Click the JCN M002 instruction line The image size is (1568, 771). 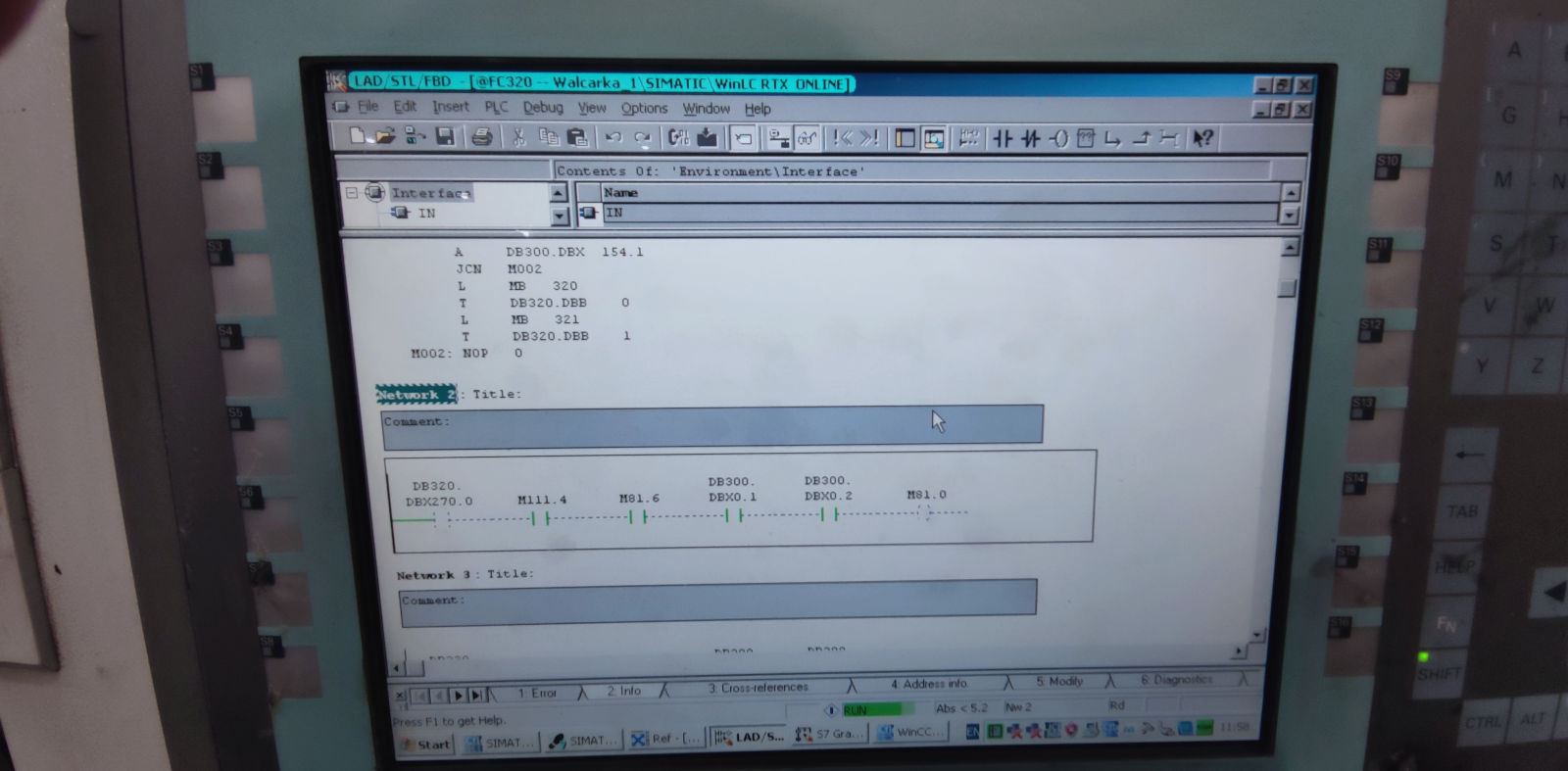click(x=498, y=268)
